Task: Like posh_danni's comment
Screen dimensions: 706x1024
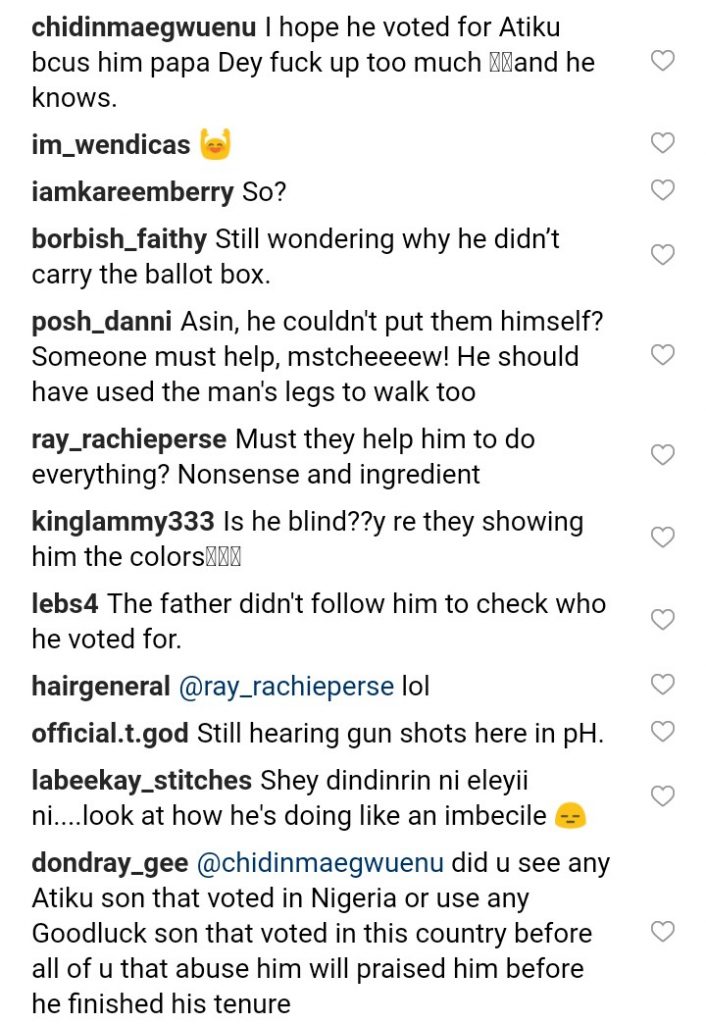Action: coord(662,355)
